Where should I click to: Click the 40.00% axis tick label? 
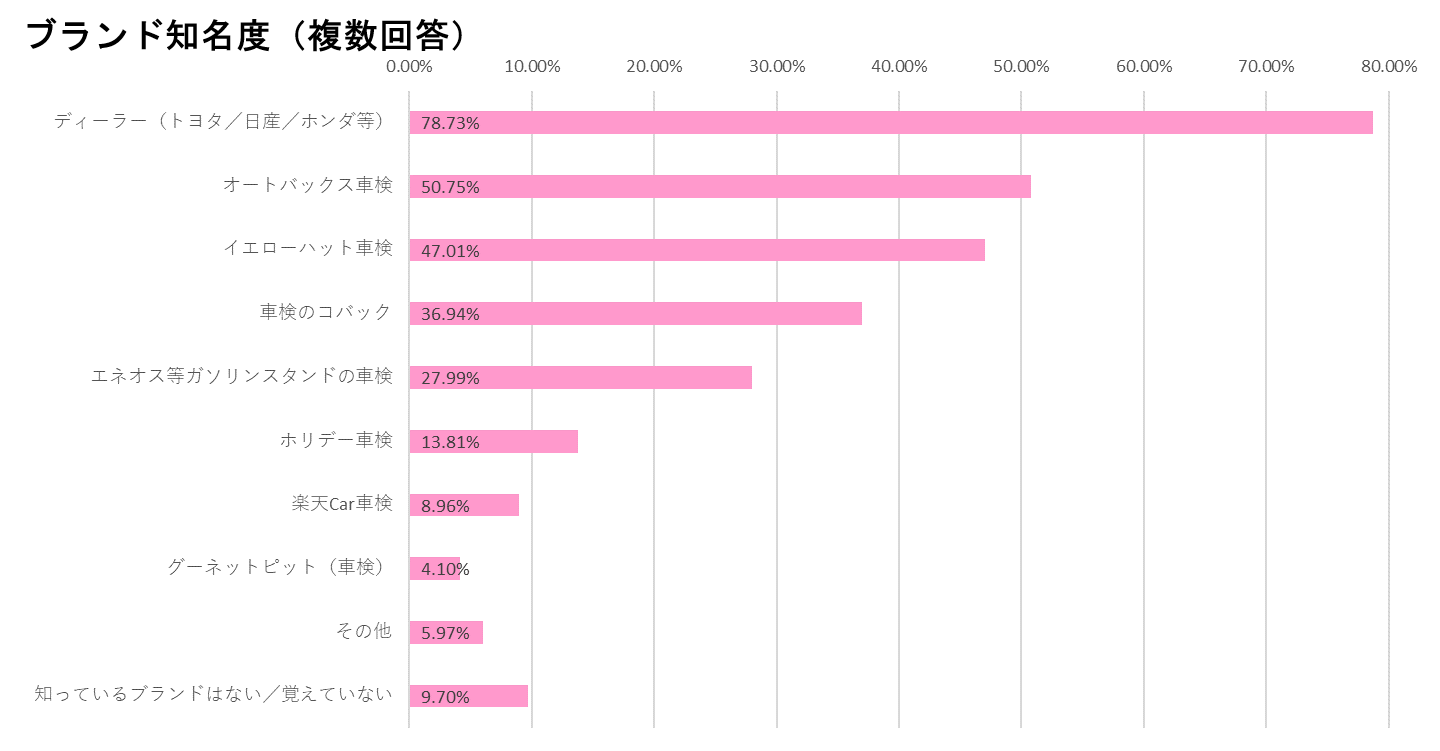899,67
